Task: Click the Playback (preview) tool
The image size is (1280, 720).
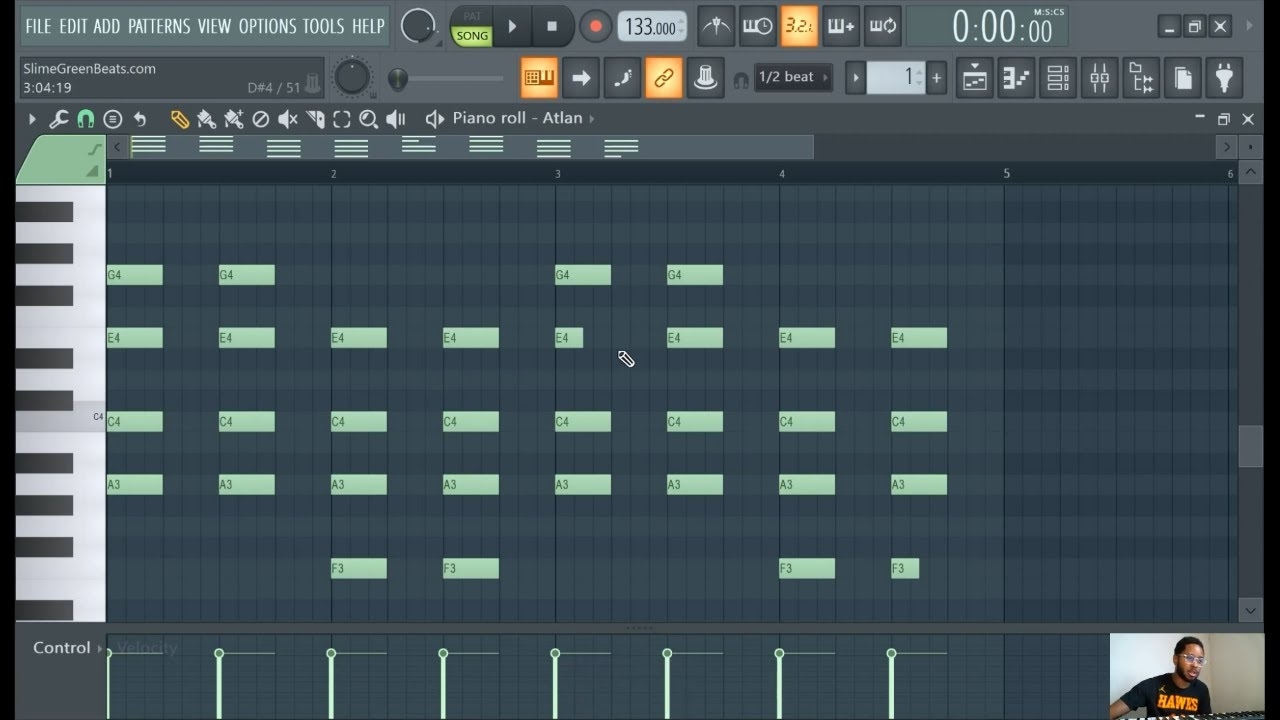Action: [x=395, y=118]
